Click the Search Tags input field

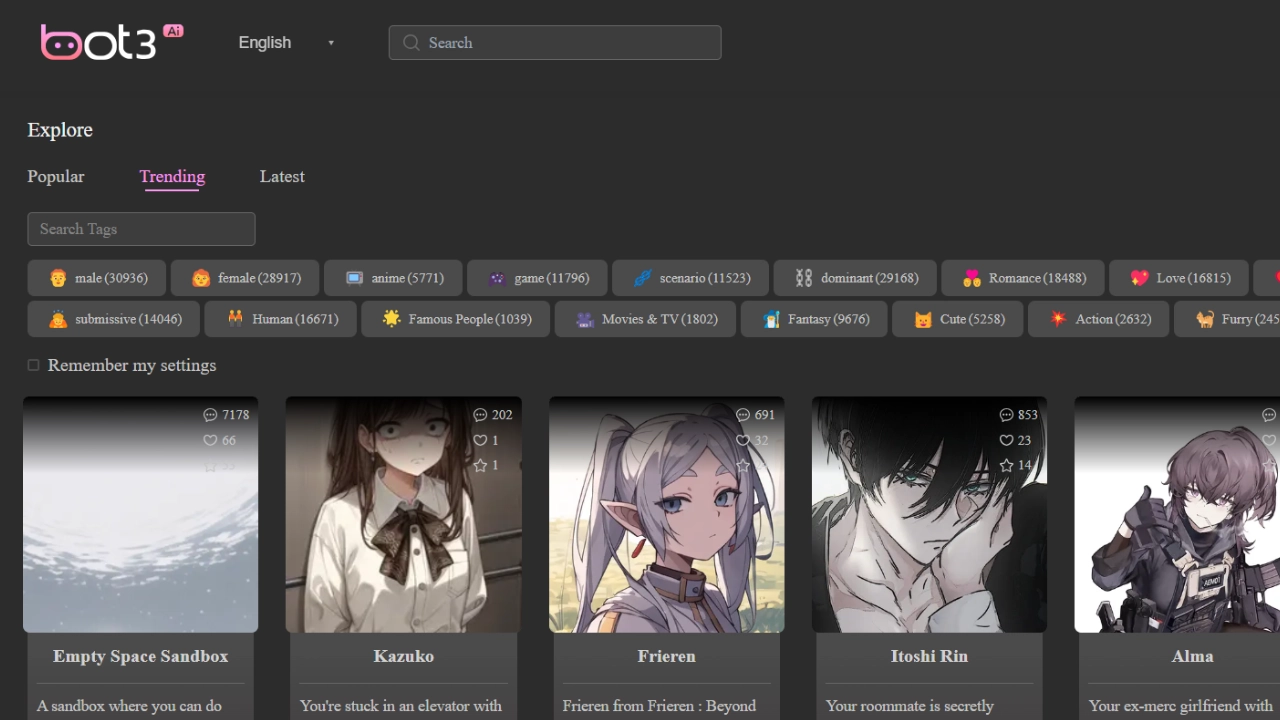pyautogui.click(x=141, y=229)
